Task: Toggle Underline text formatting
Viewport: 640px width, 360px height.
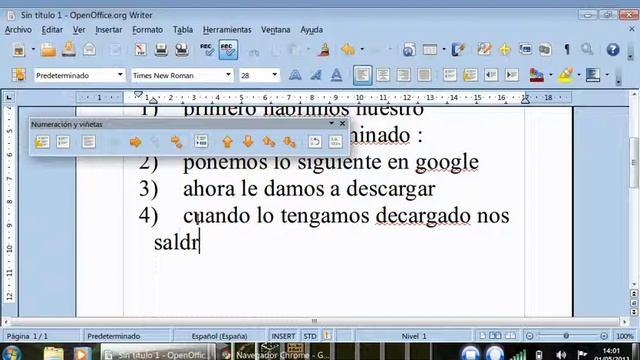Action: click(336, 75)
